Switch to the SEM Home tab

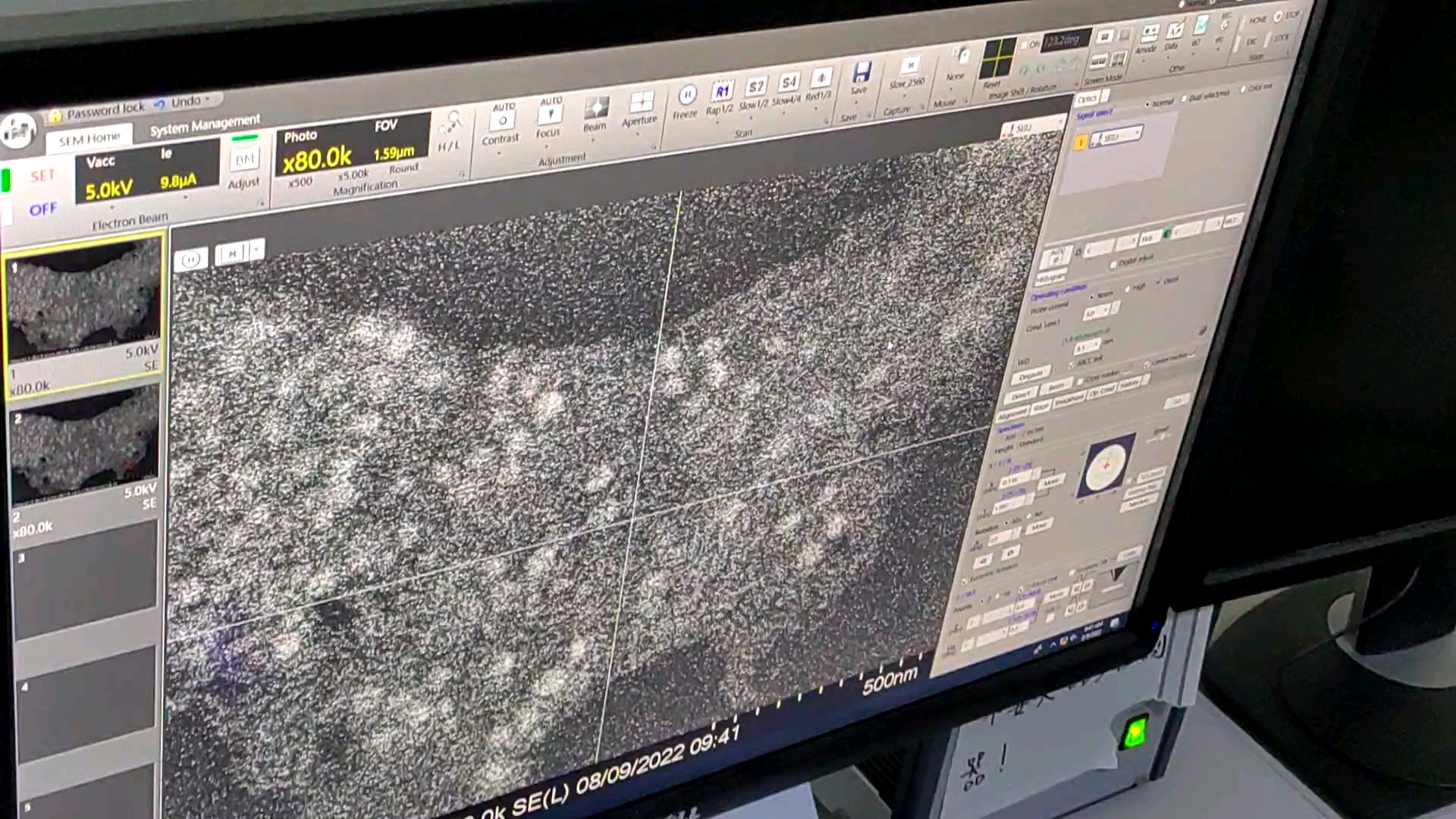tap(89, 139)
